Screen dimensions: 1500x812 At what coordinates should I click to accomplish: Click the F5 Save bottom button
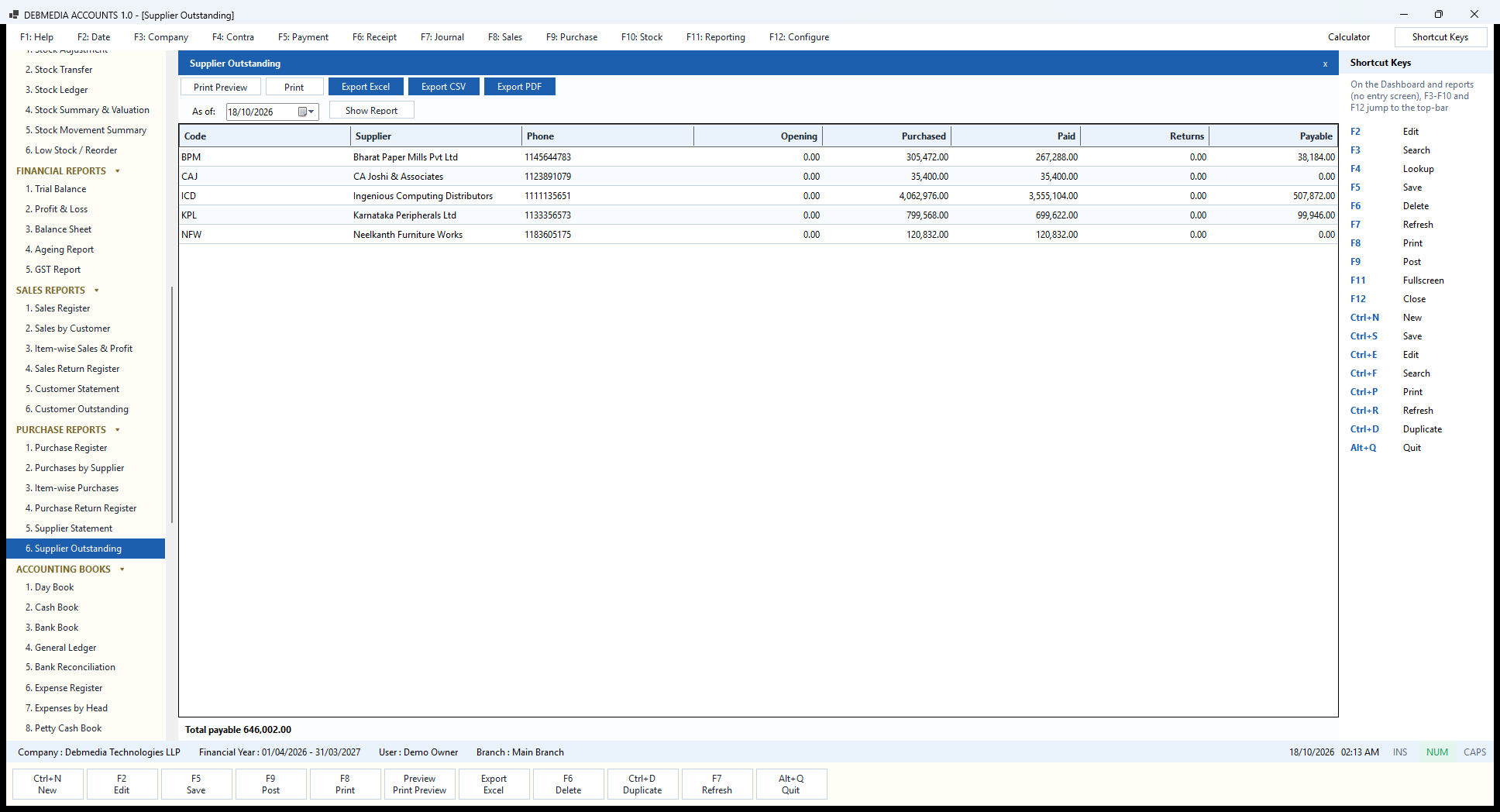196,784
